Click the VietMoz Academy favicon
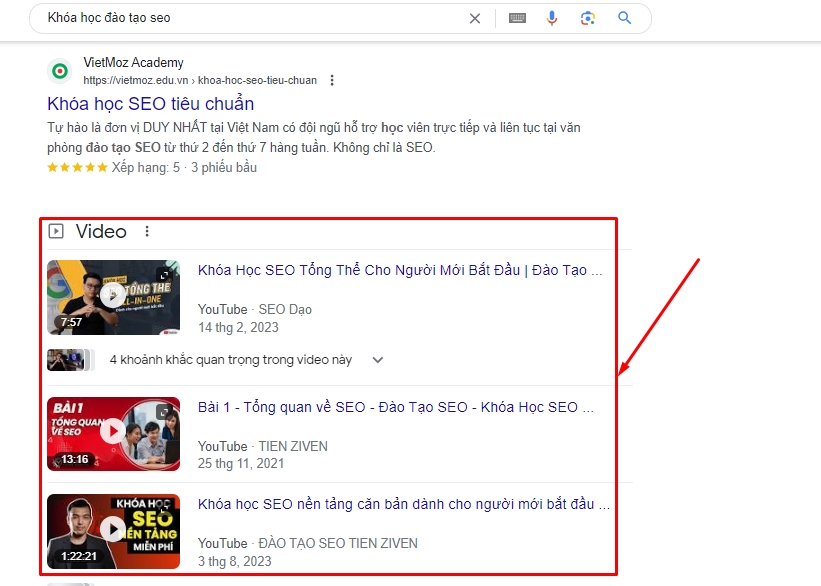Viewport: 821px width, 586px height. (60, 71)
